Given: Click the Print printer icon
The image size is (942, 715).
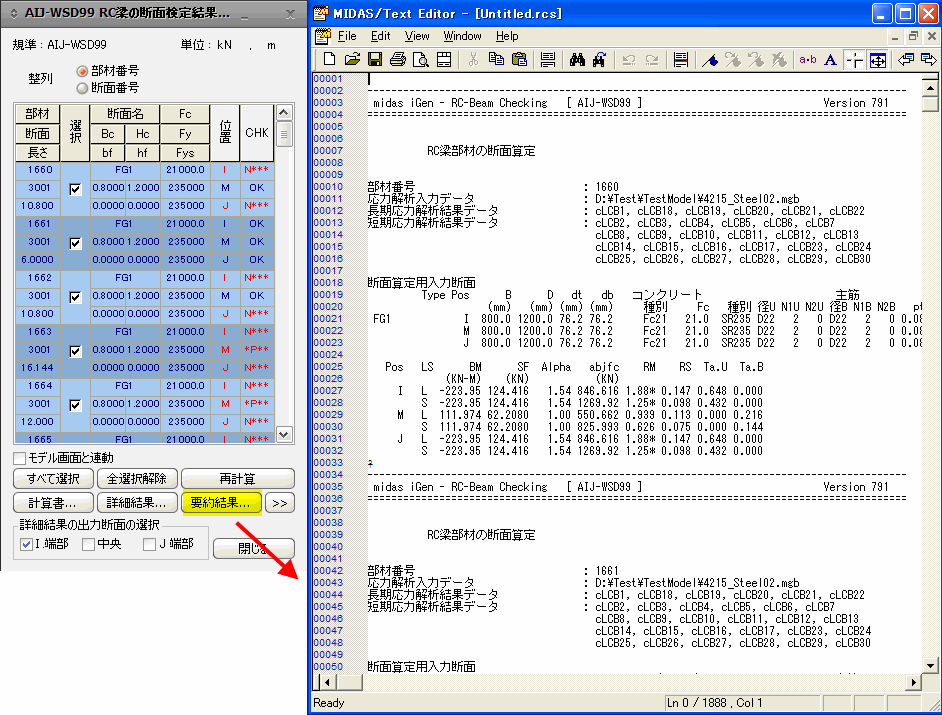Looking at the screenshot, I should (x=398, y=59).
